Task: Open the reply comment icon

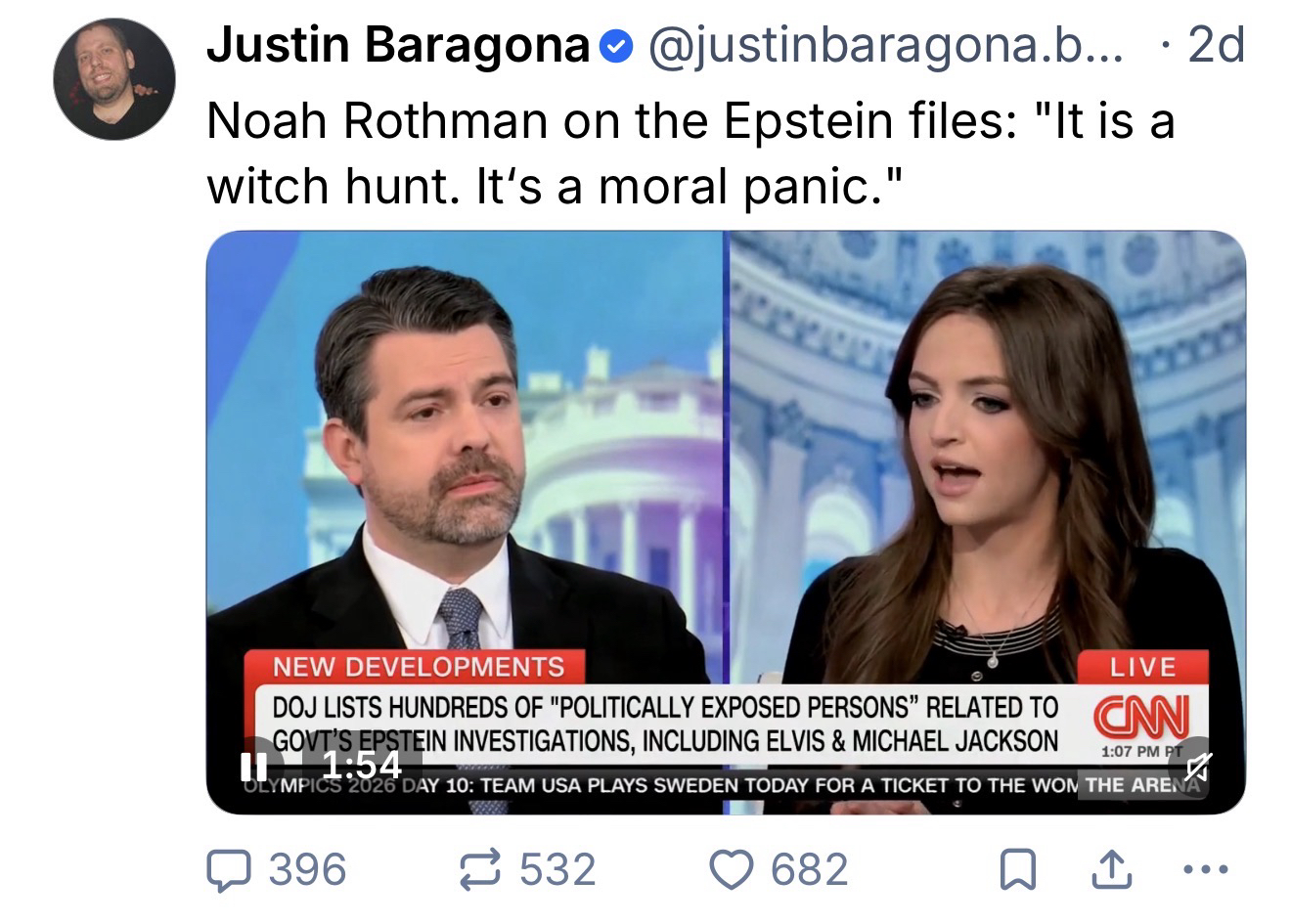Action: (x=229, y=870)
